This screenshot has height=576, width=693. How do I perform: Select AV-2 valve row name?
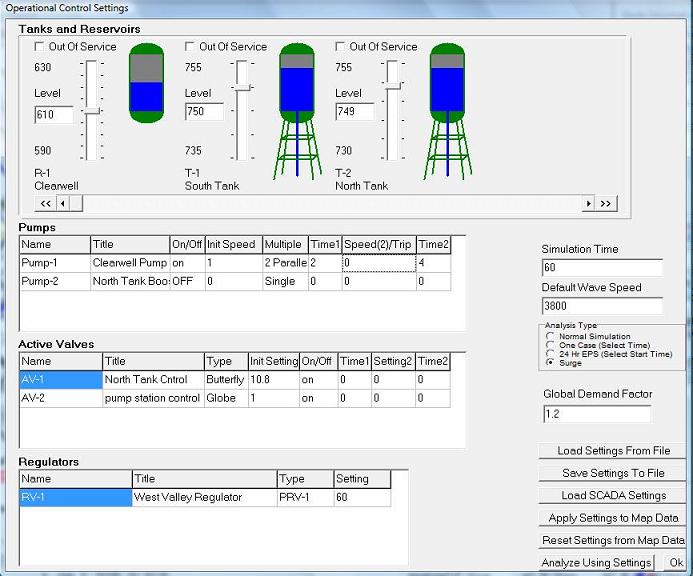[x=61, y=398]
